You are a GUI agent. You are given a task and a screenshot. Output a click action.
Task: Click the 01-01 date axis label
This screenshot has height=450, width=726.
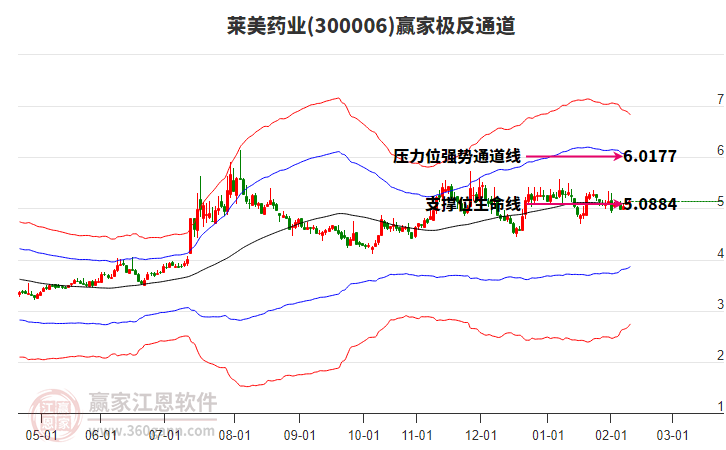point(548,435)
